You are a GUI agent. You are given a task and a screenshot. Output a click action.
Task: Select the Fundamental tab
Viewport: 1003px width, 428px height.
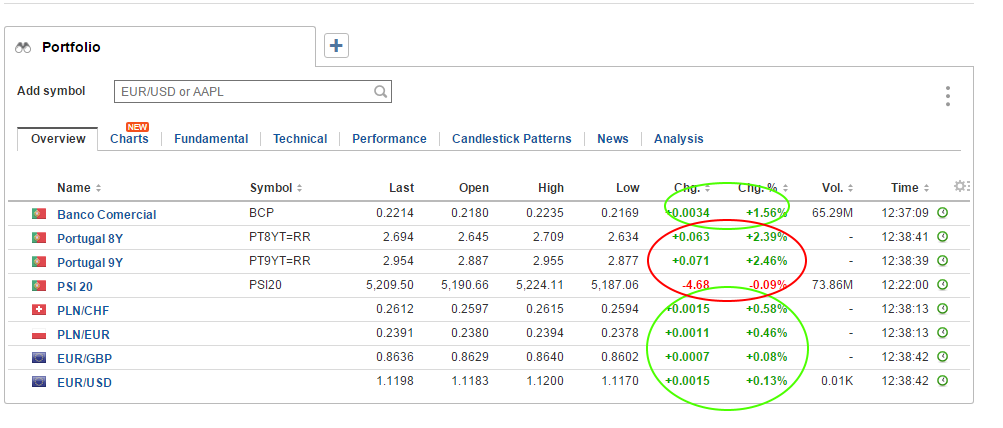(x=211, y=139)
